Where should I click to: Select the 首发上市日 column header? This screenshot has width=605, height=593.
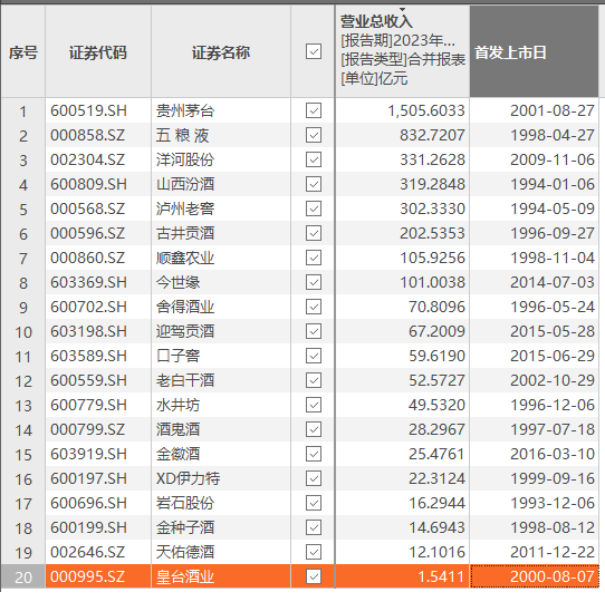[x=534, y=51]
